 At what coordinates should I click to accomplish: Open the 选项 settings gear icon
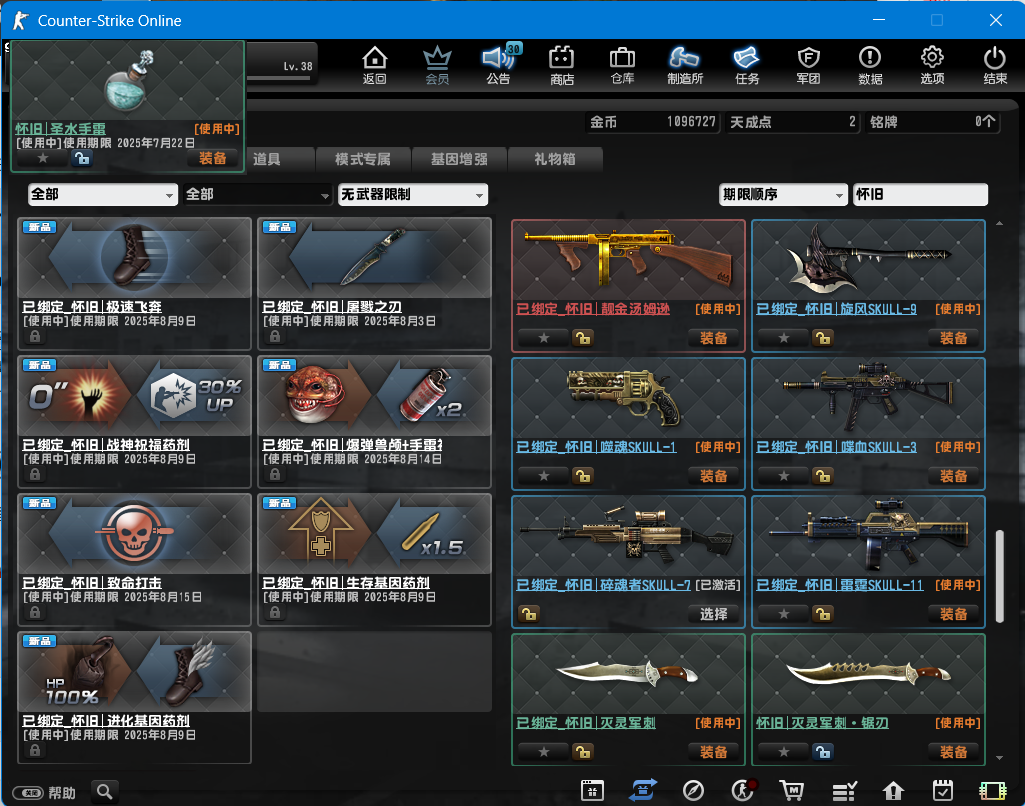click(932, 65)
